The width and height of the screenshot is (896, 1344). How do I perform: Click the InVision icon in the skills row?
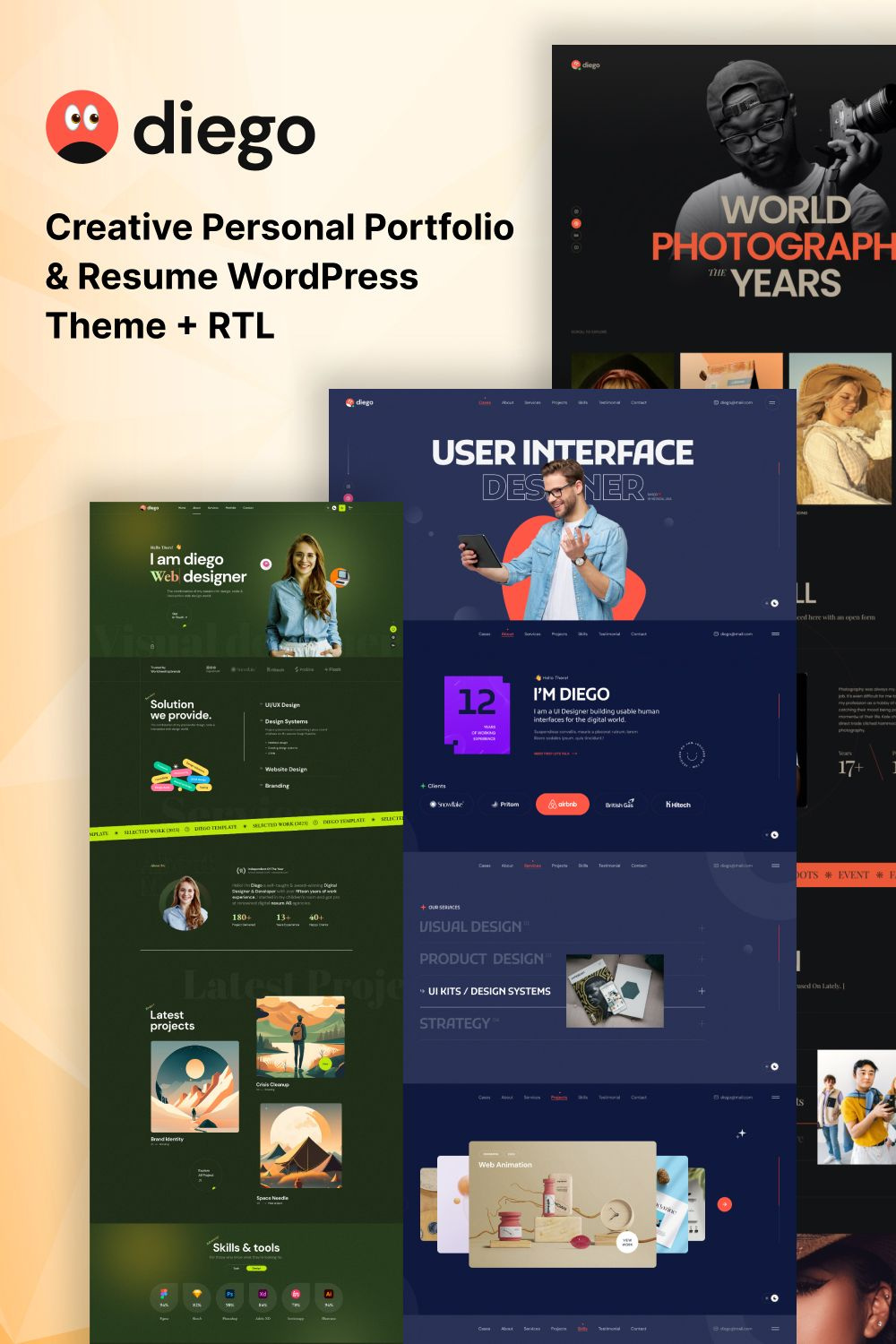(297, 1293)
